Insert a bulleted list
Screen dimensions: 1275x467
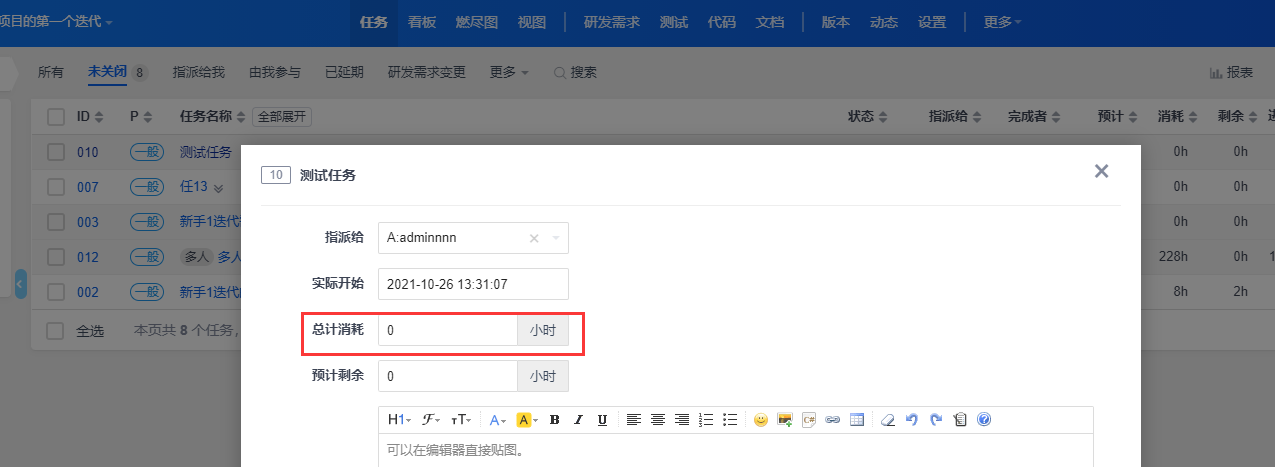point(730,420)
